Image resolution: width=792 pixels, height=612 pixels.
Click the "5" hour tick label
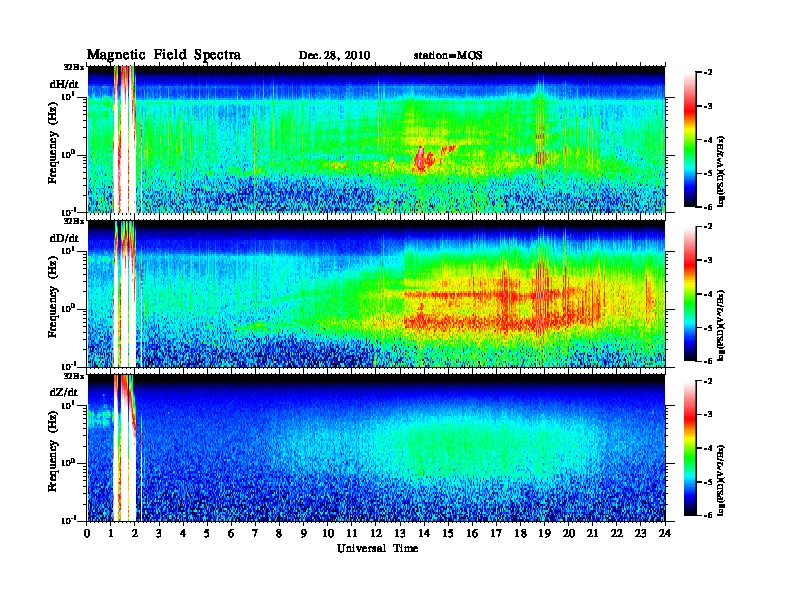click(207, 533)
